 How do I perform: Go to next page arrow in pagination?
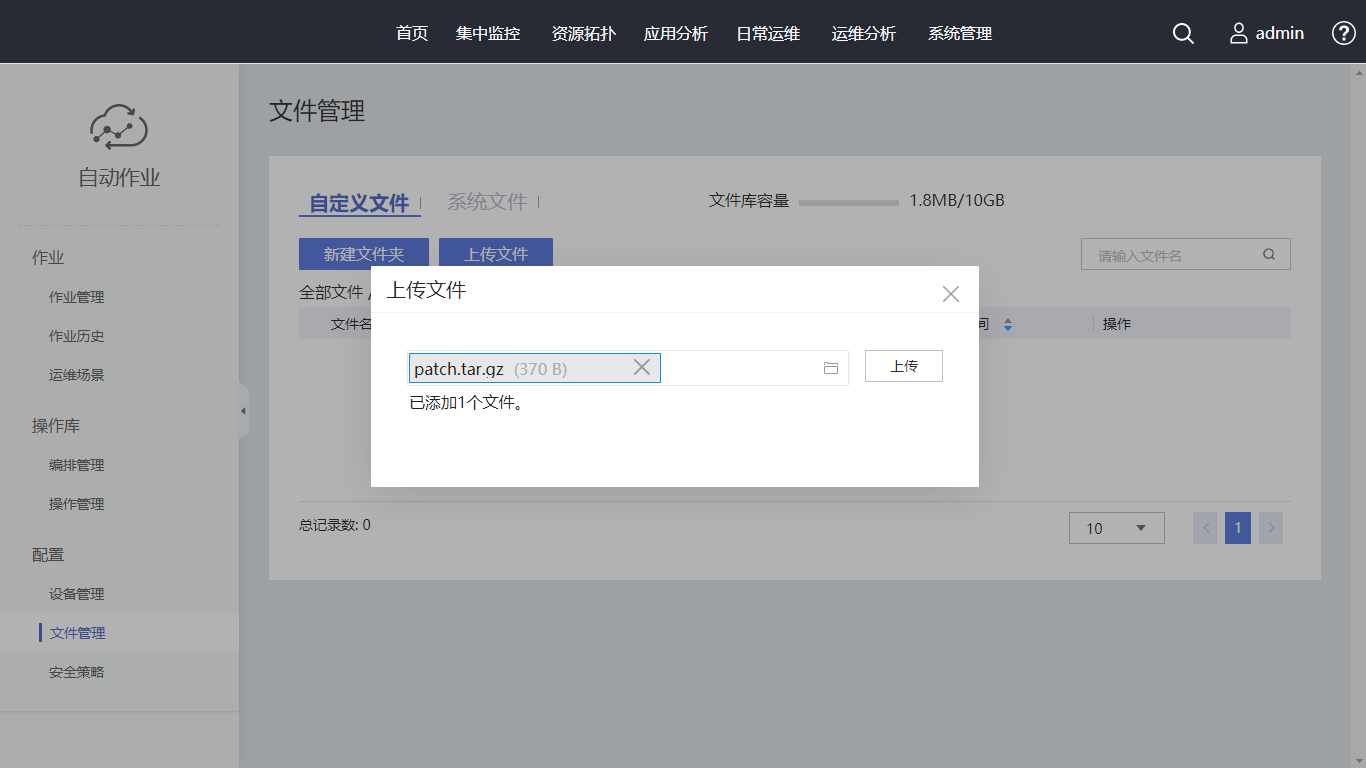pos(1270,528)
